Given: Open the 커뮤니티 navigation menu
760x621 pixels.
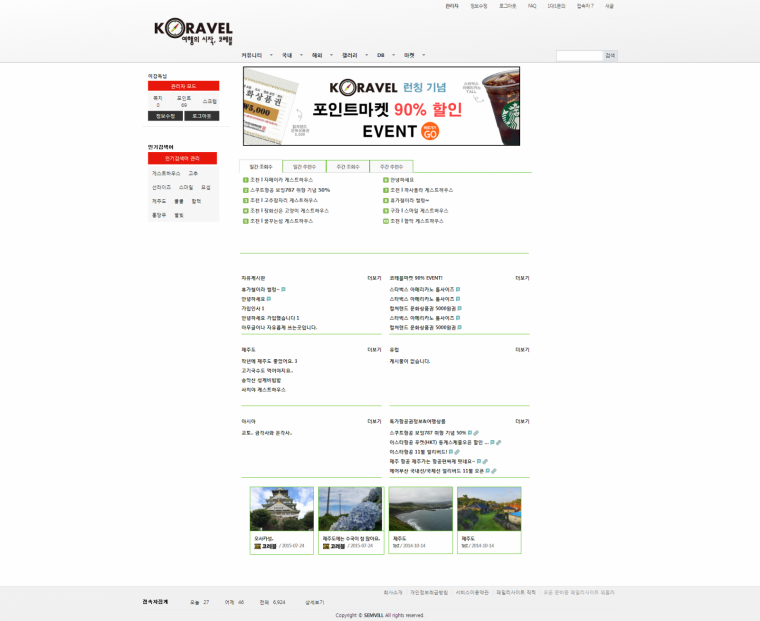Looking at the screenshot, I should [x=252, y=55].
